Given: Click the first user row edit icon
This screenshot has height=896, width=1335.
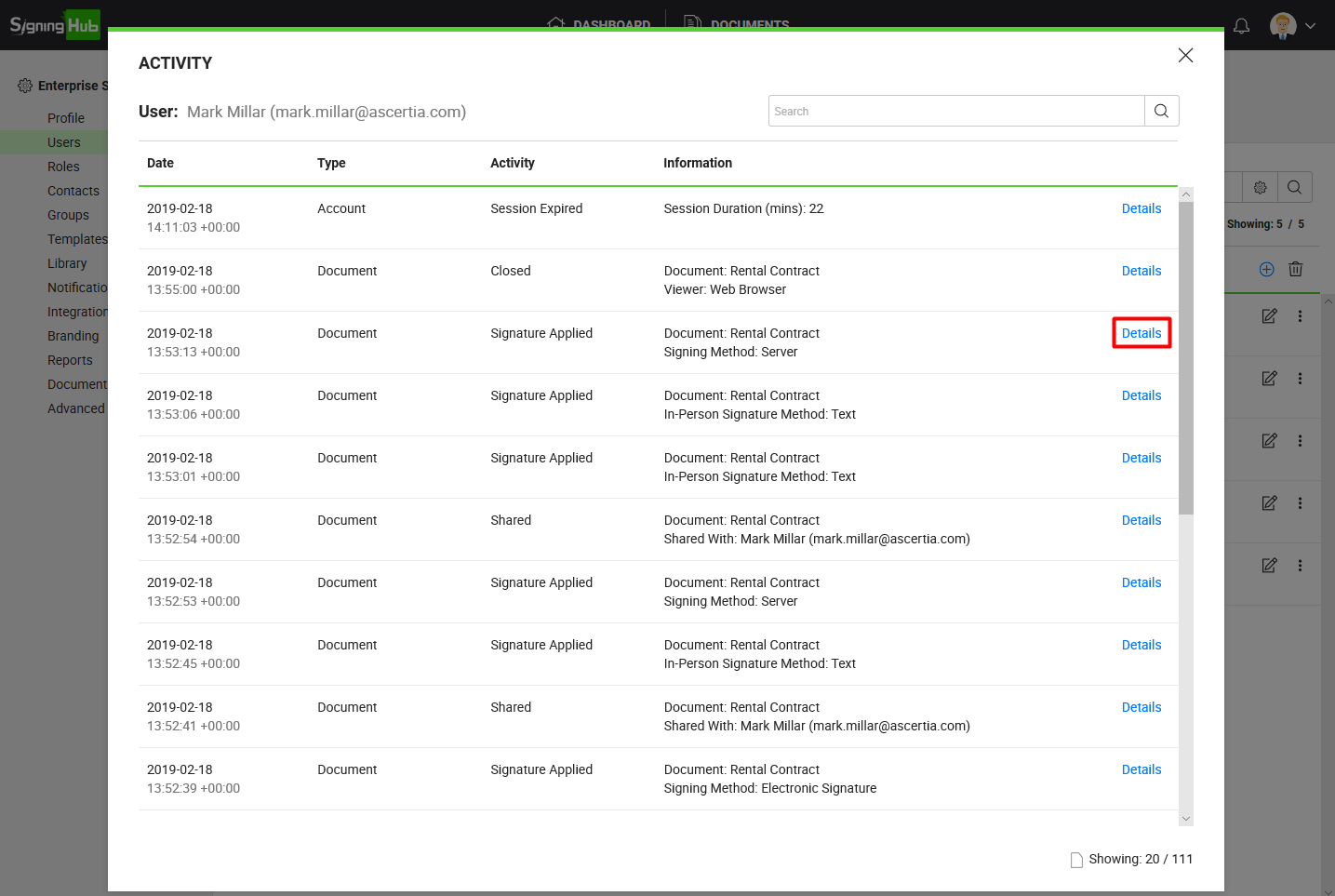Looking at the screenshot, I should click(x=1269, y=316).
